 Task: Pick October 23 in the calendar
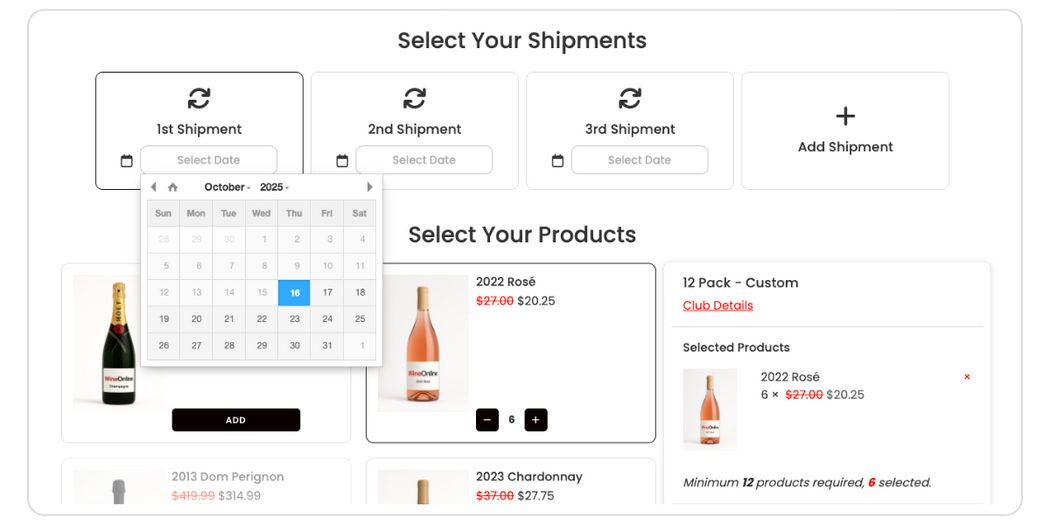pyautogui.click(x=294, y=319)
